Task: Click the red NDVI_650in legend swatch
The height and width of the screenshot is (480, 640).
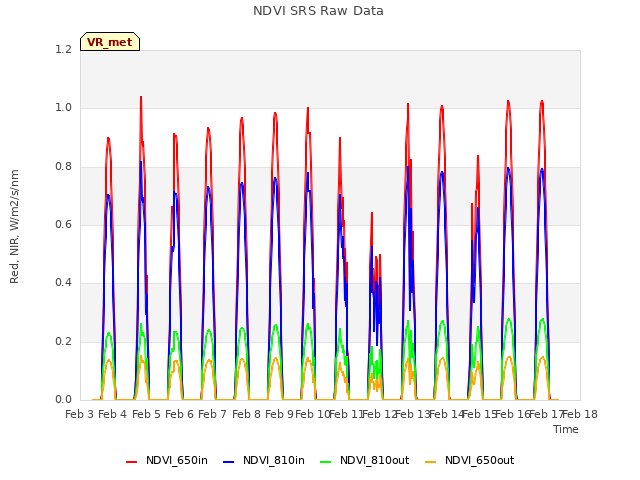Action: pyautogui.click(x=131, y=462)
